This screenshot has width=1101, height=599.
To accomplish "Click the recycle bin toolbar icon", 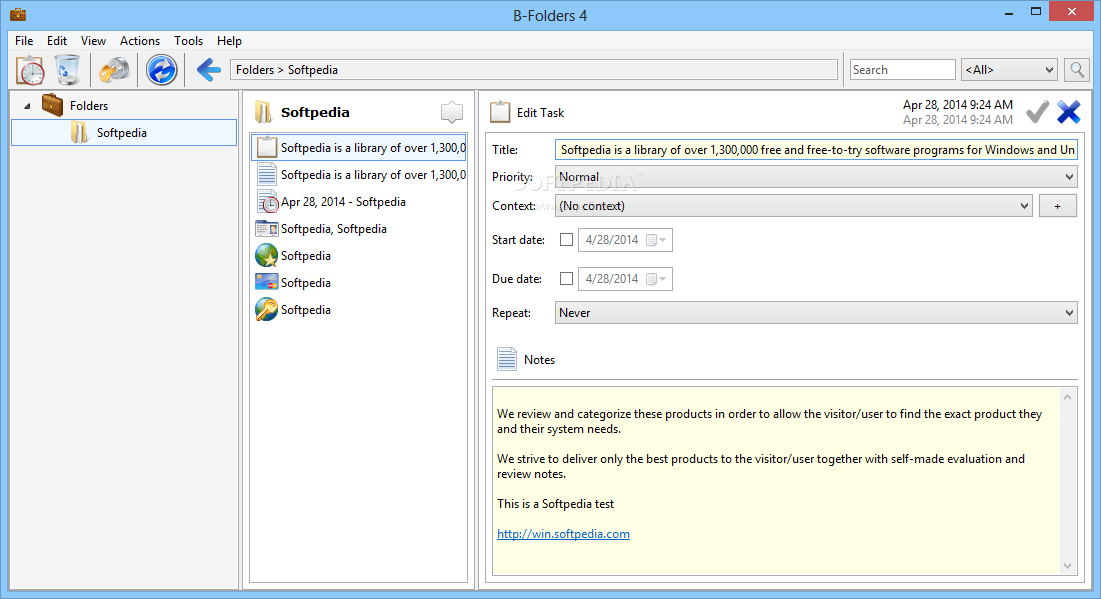I will pos(67,70).
